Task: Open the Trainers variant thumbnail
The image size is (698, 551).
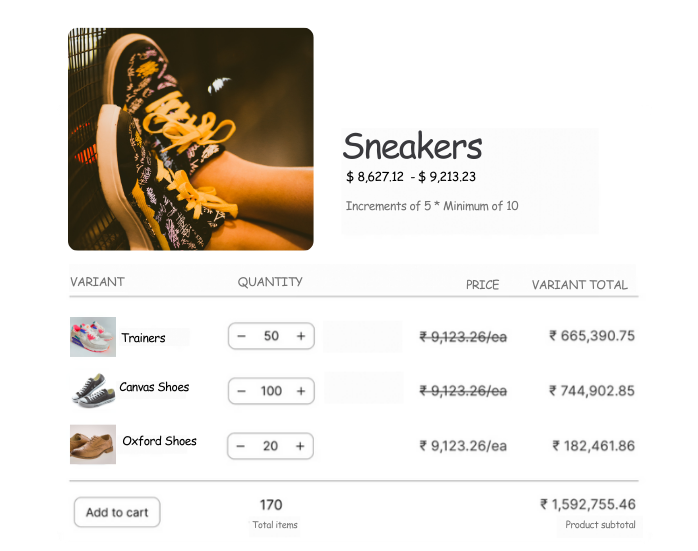Action: (93, 337)
